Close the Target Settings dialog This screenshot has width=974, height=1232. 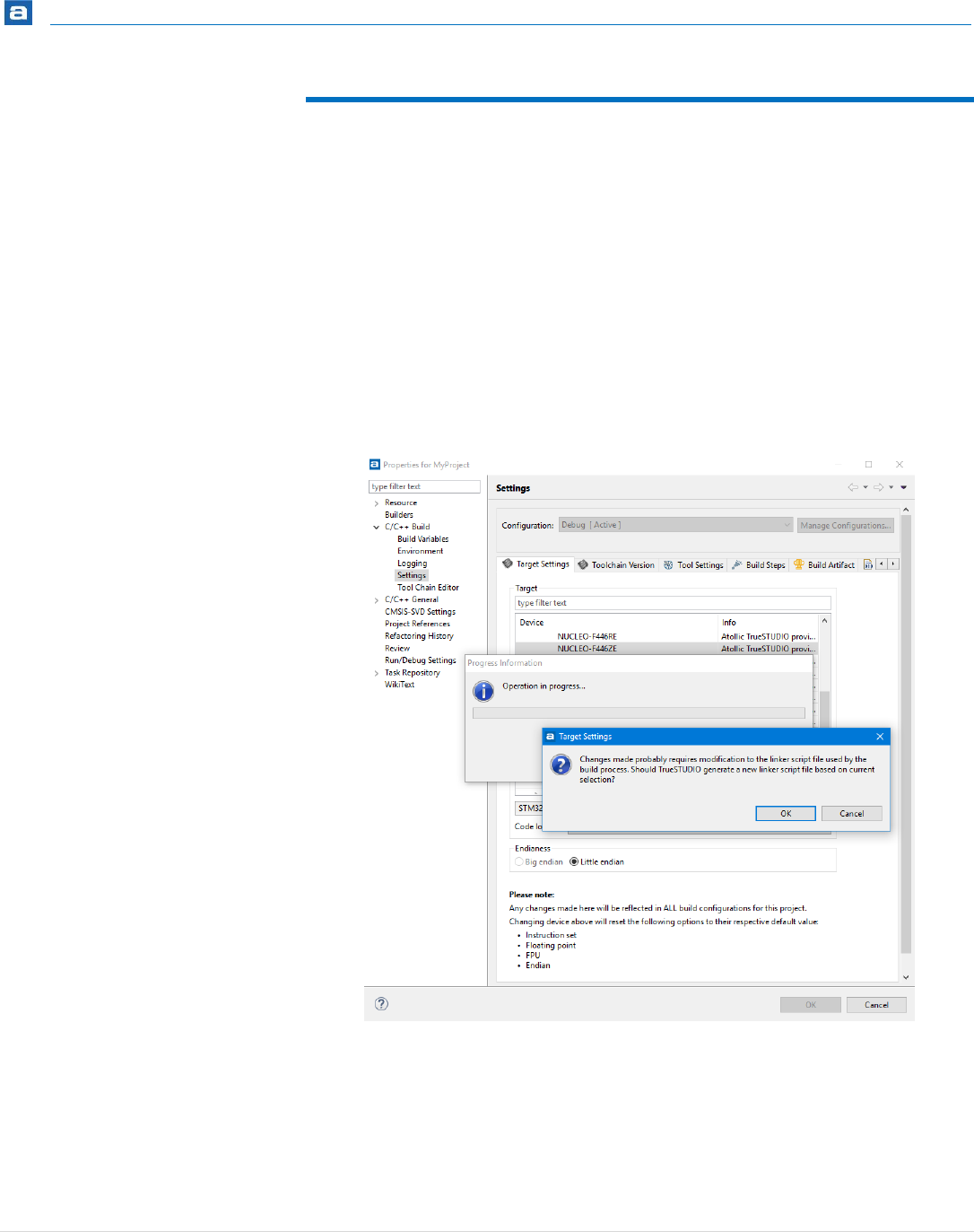[x=880, y=736]
